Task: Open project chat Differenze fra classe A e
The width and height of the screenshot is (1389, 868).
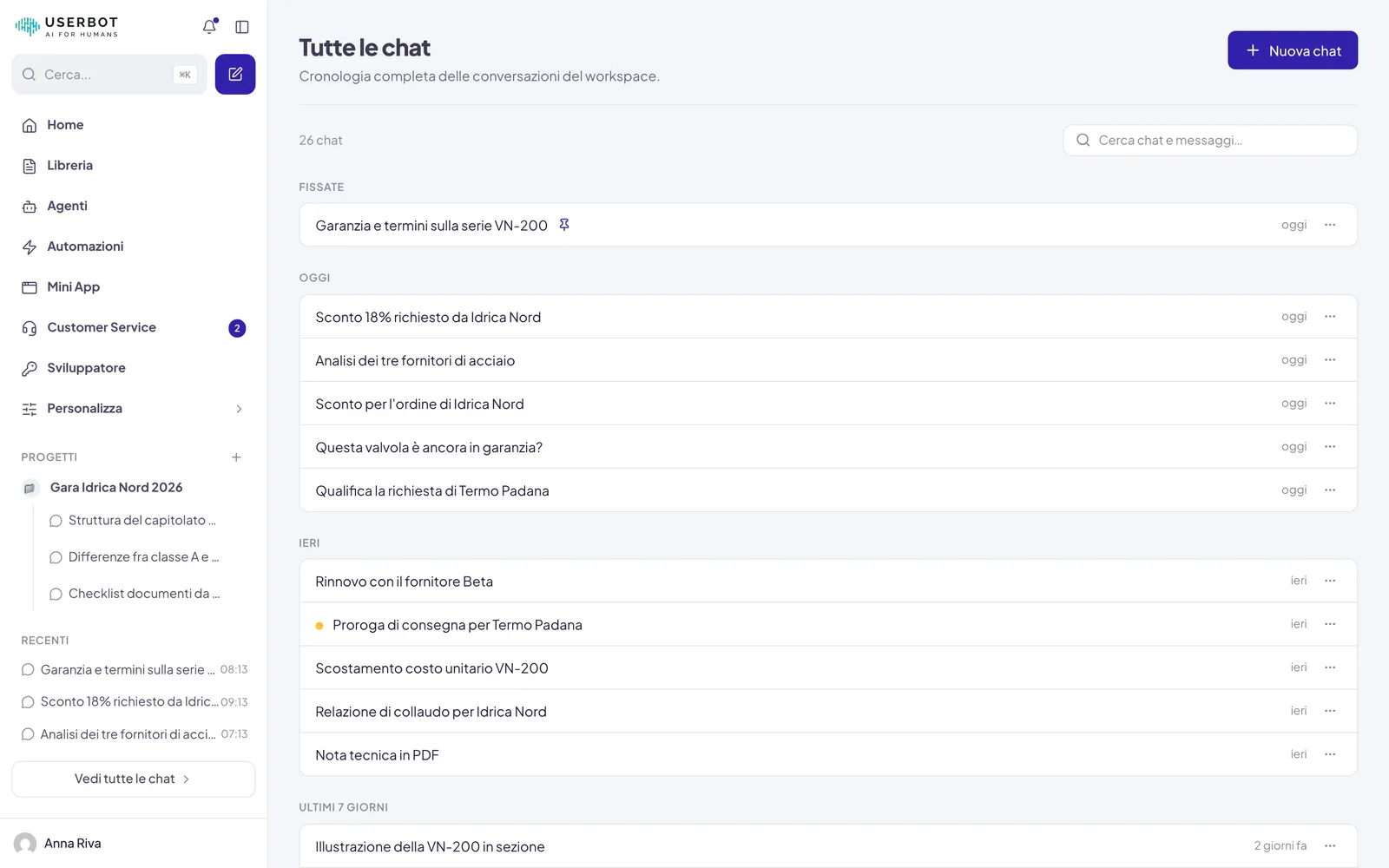Action: point(143,557)
